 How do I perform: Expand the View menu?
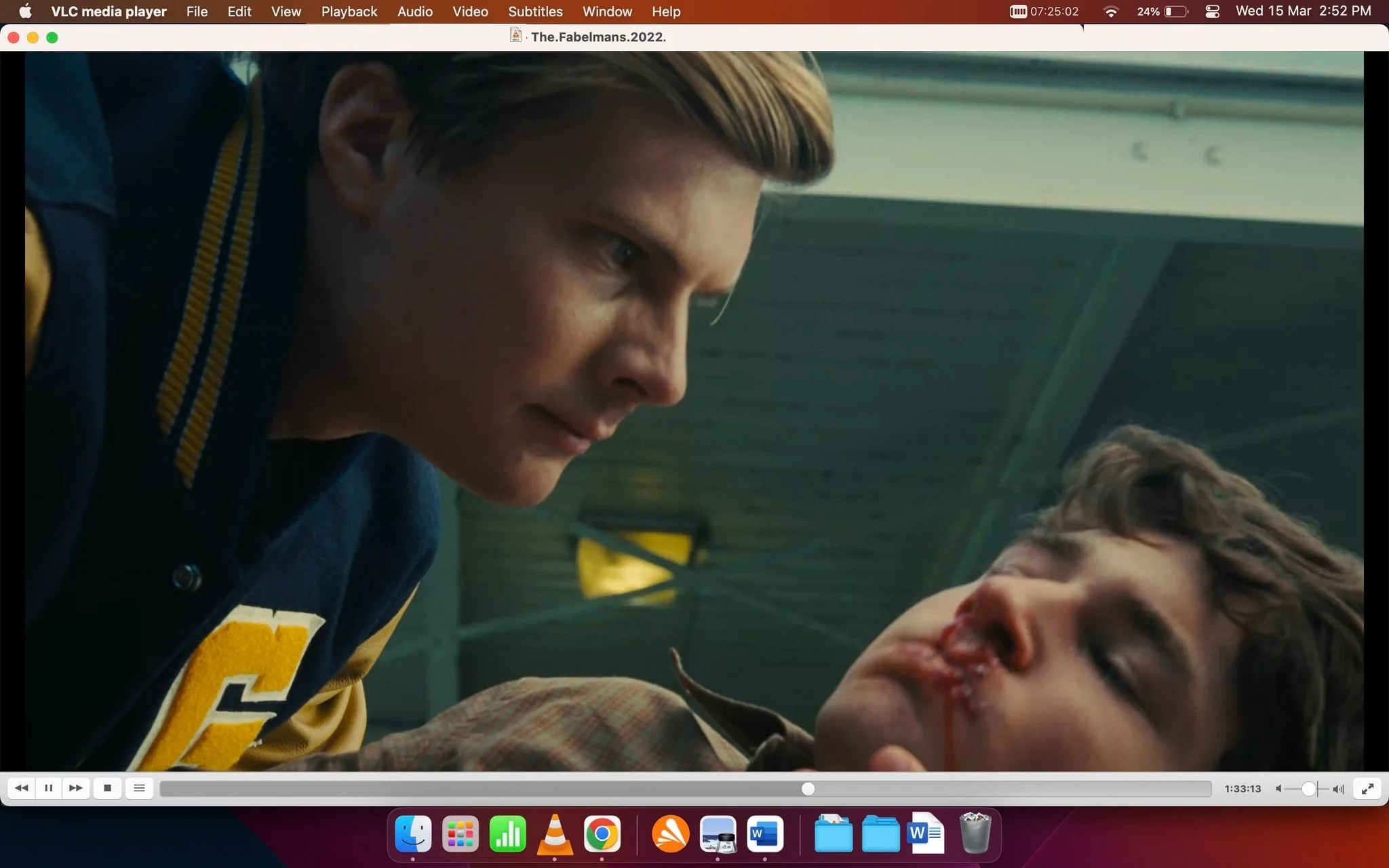click(x=286, y=12)
